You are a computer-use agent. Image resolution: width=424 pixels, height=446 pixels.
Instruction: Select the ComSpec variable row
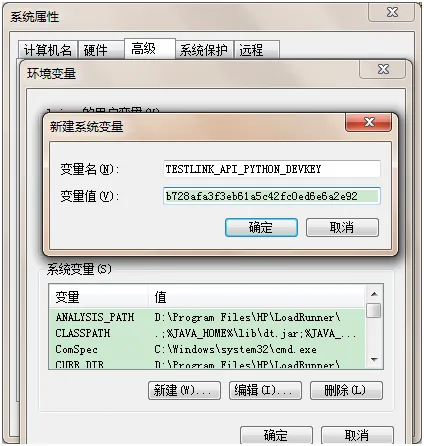click(x=207, y=349)
